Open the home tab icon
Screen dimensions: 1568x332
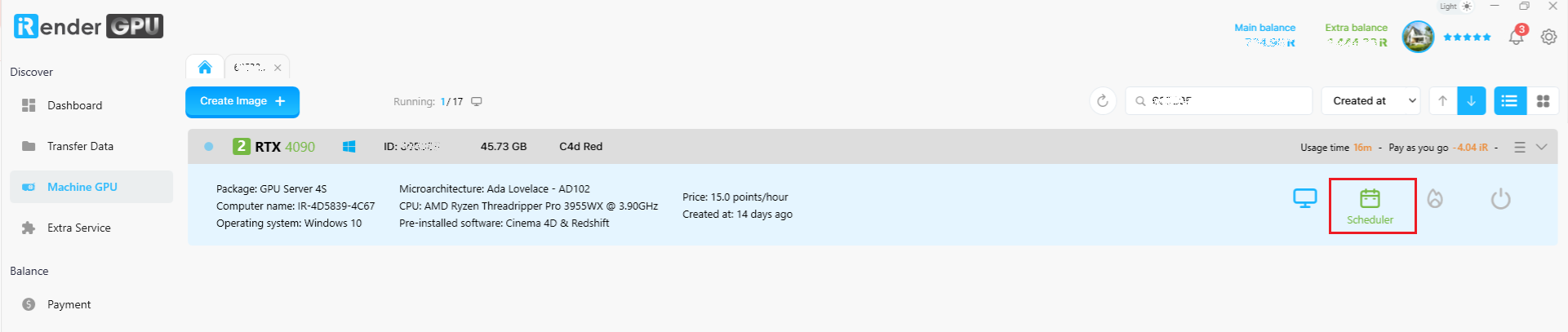205,67
